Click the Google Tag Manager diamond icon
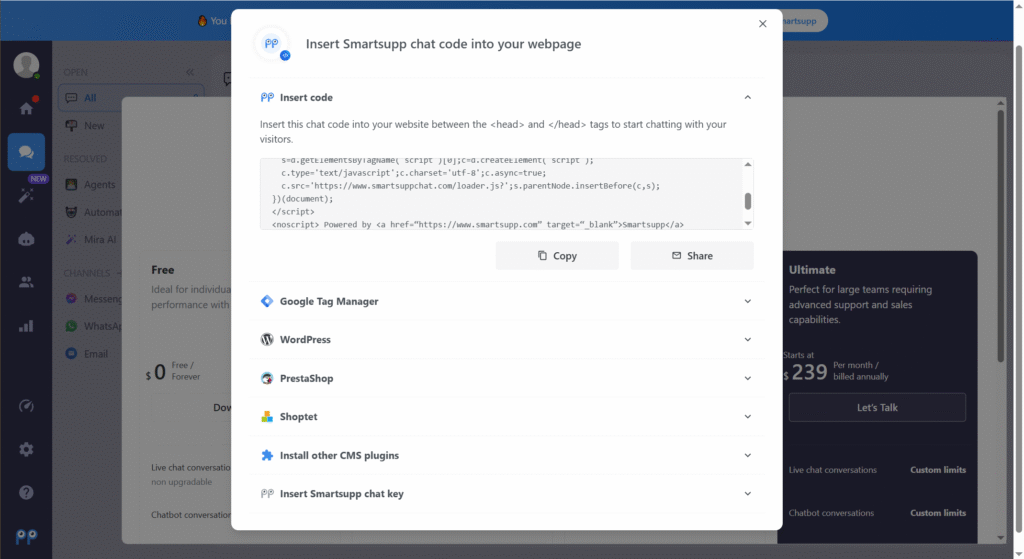1024x559 pixels. coord(266,301)
